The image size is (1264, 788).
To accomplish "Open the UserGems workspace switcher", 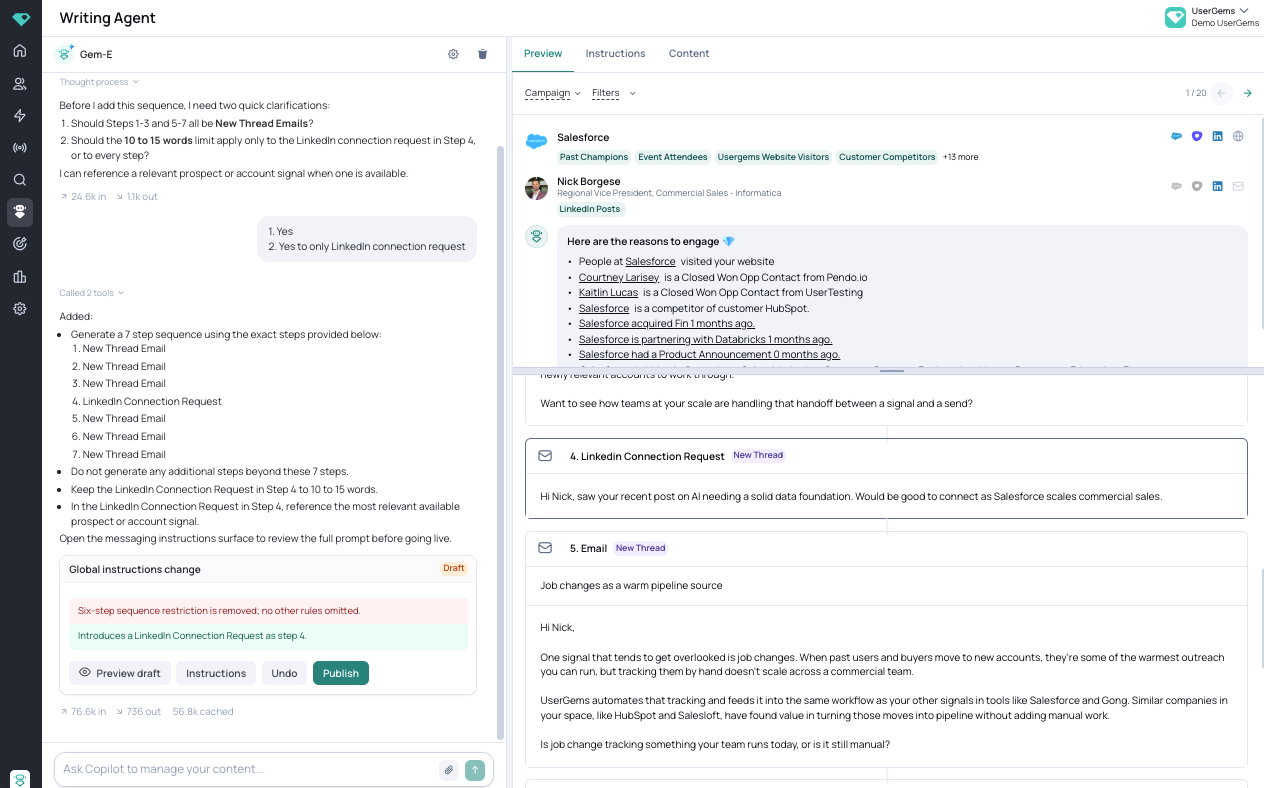I will click(1212, 17).
